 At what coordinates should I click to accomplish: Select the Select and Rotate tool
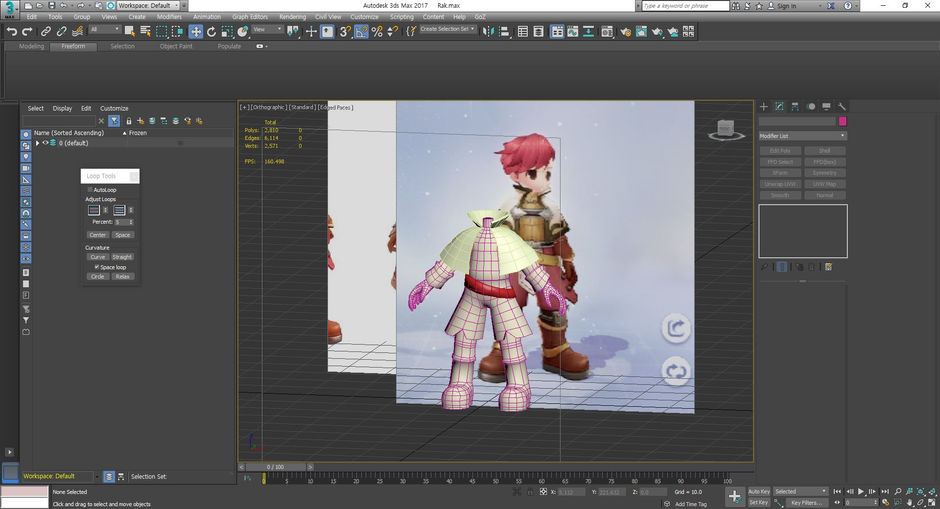212,32
